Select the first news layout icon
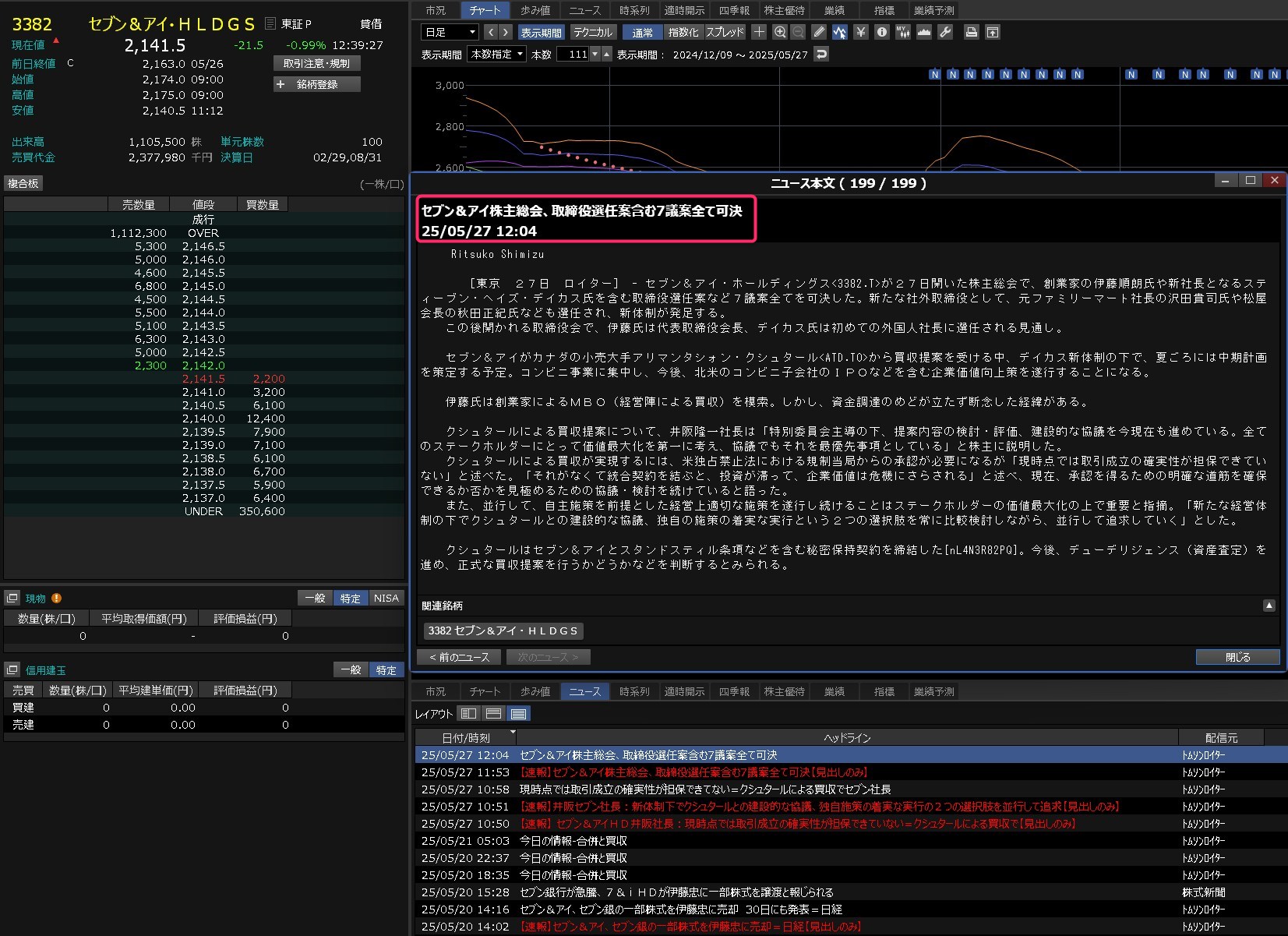1288x936 pixels. (468, 713)
